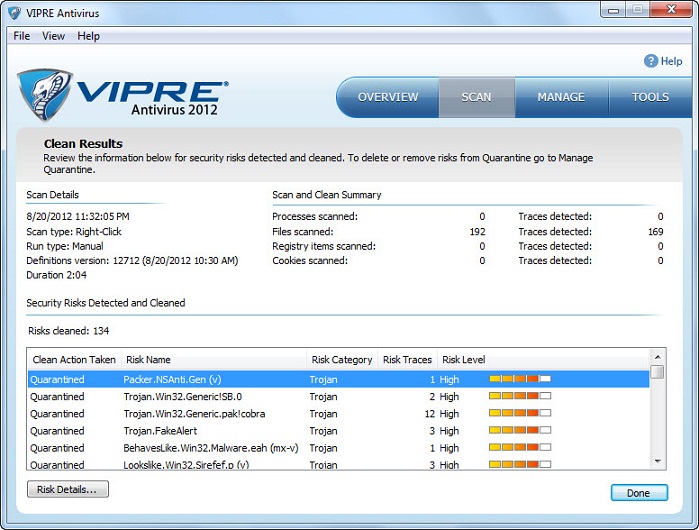Screen dimensions: 699x530
Task: Click the risk list scrollbar thumb
Action: 658,372
